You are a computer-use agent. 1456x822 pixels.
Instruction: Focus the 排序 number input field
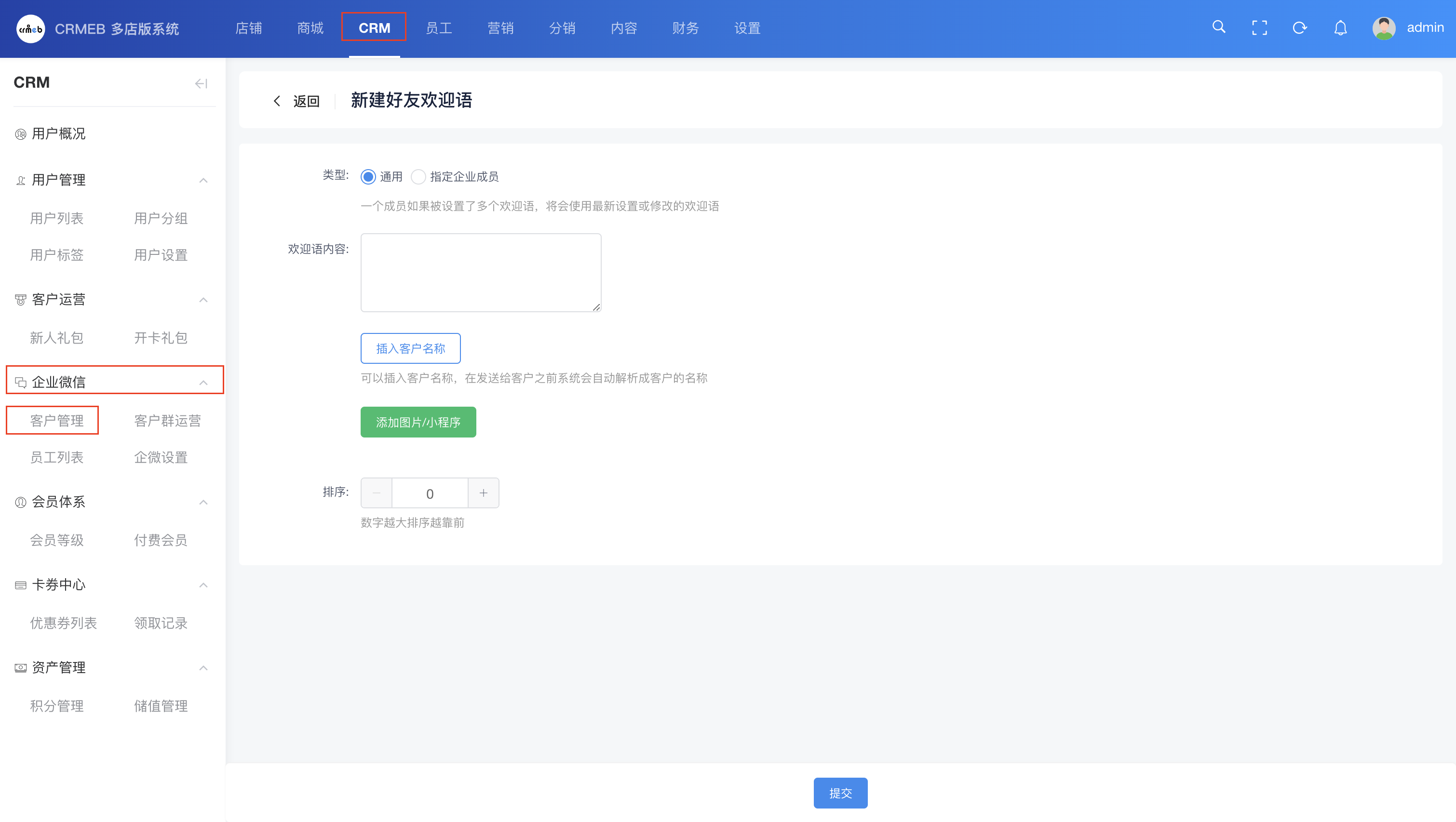point(430,493)
